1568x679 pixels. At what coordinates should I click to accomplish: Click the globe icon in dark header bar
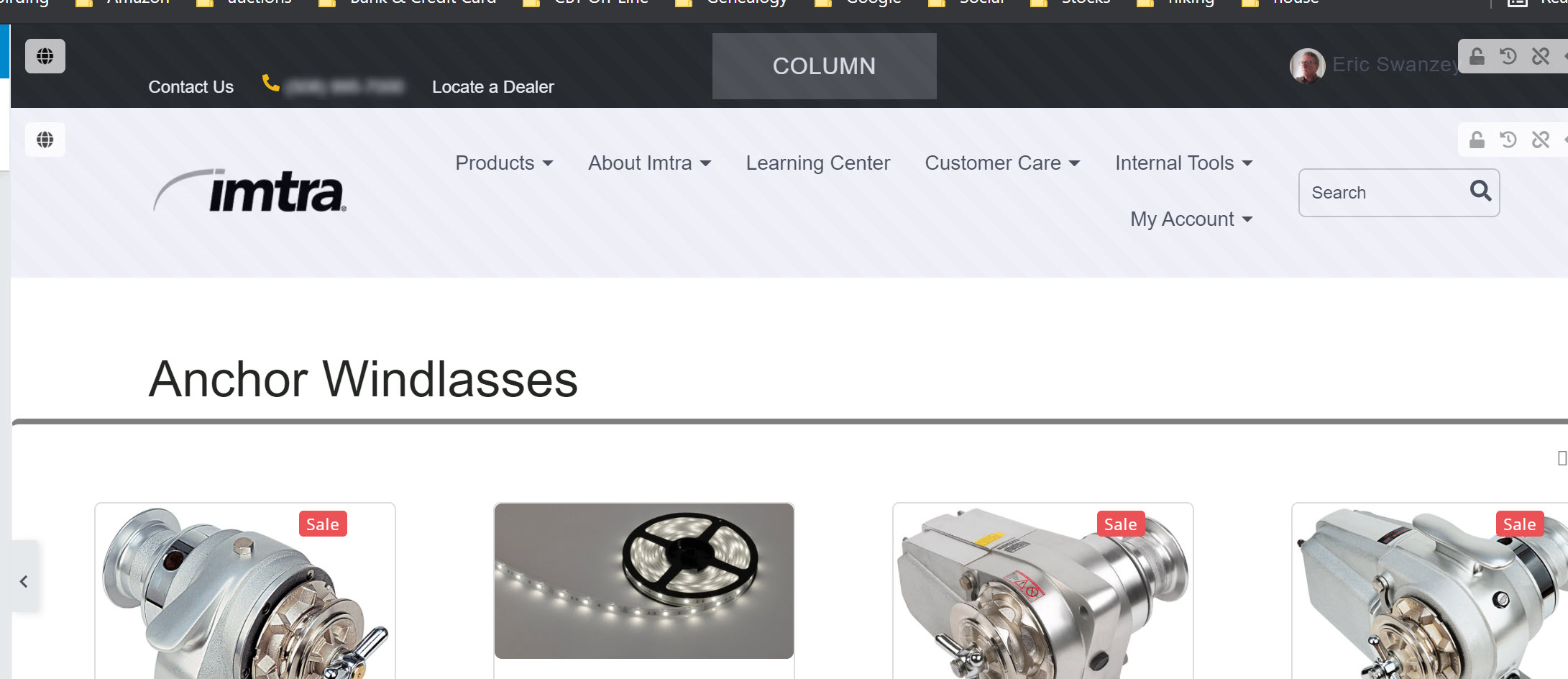pyautogui.click(x=45, y=56)
